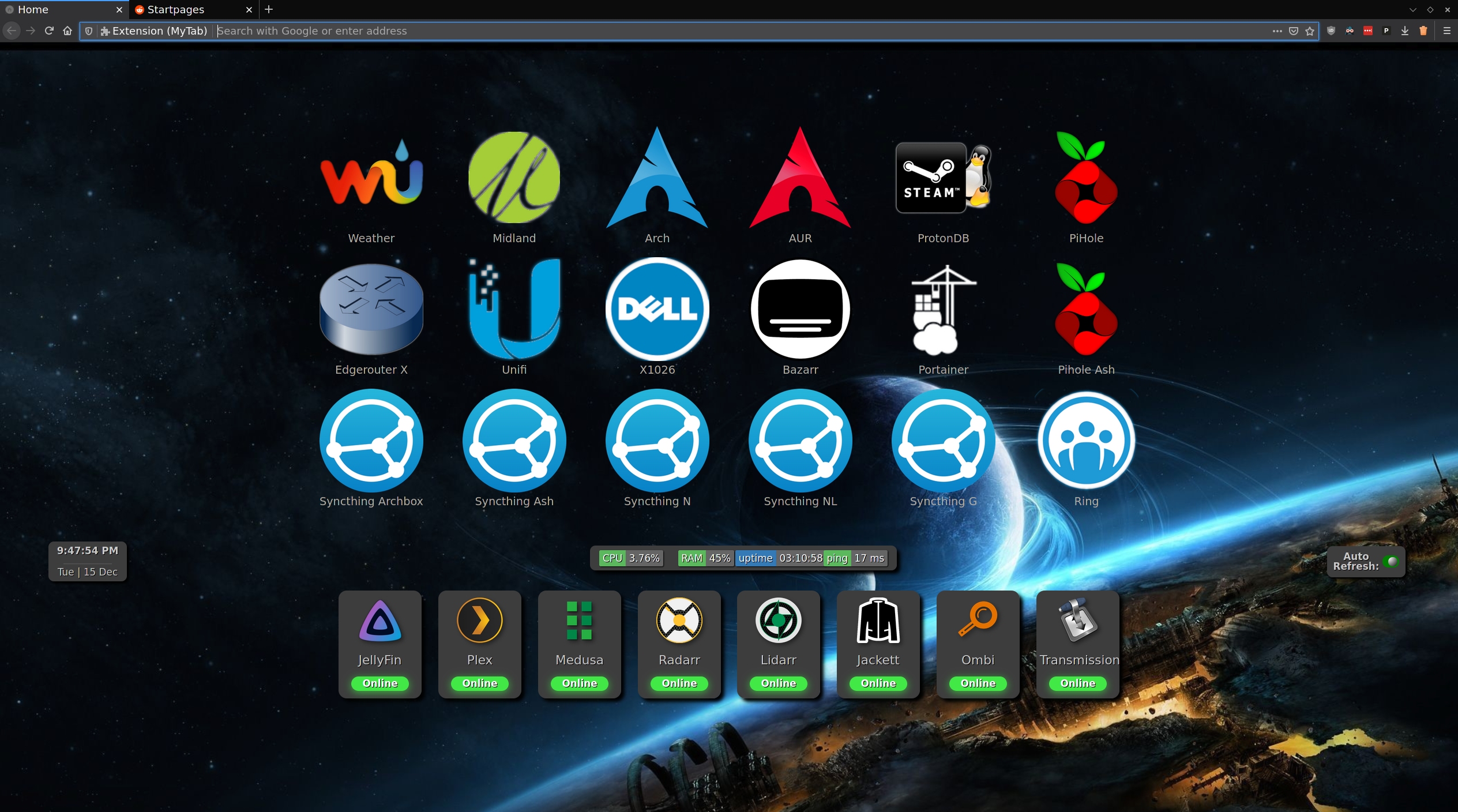The height and width of the screenshot is (812, 1458).
Task: Open the Weather Underground shortcut icon
Action: [x=371, y=177]
